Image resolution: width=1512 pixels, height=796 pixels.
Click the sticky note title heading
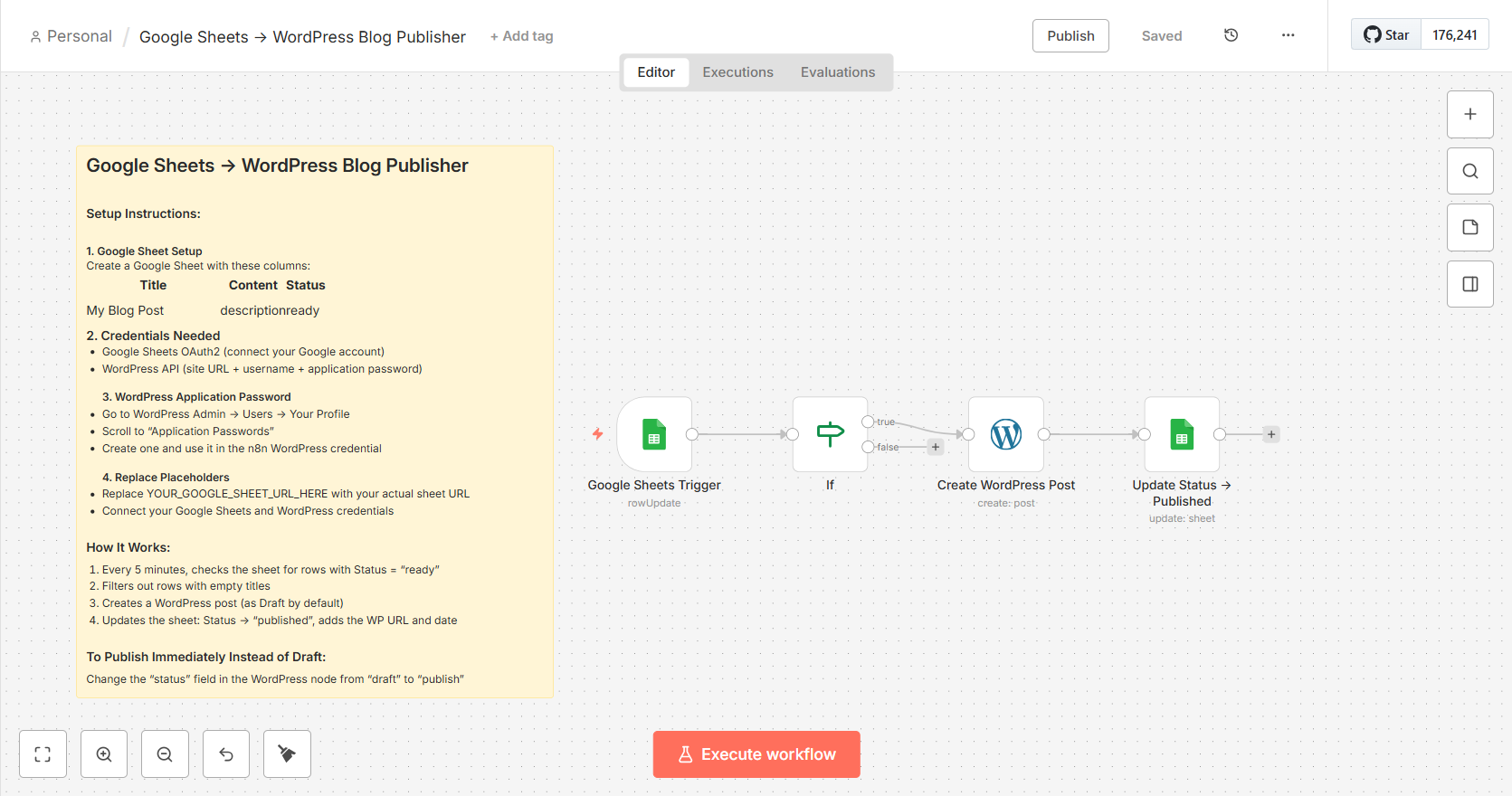tap(277, 166)
